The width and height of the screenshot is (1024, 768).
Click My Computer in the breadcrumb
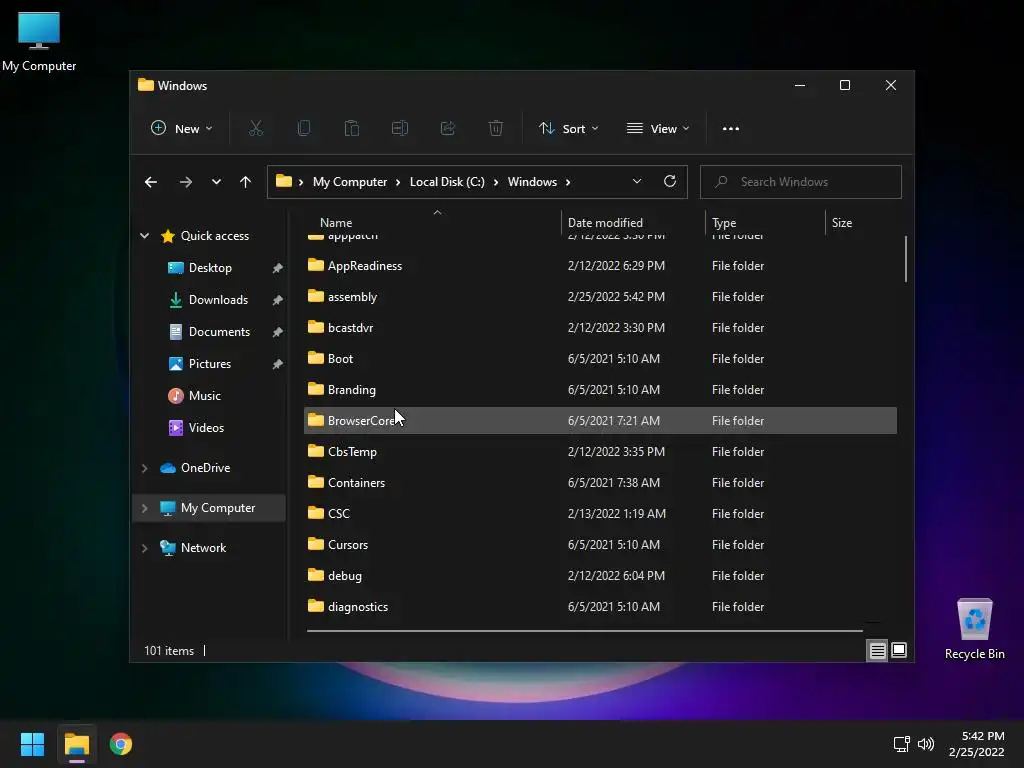[349, 182]
